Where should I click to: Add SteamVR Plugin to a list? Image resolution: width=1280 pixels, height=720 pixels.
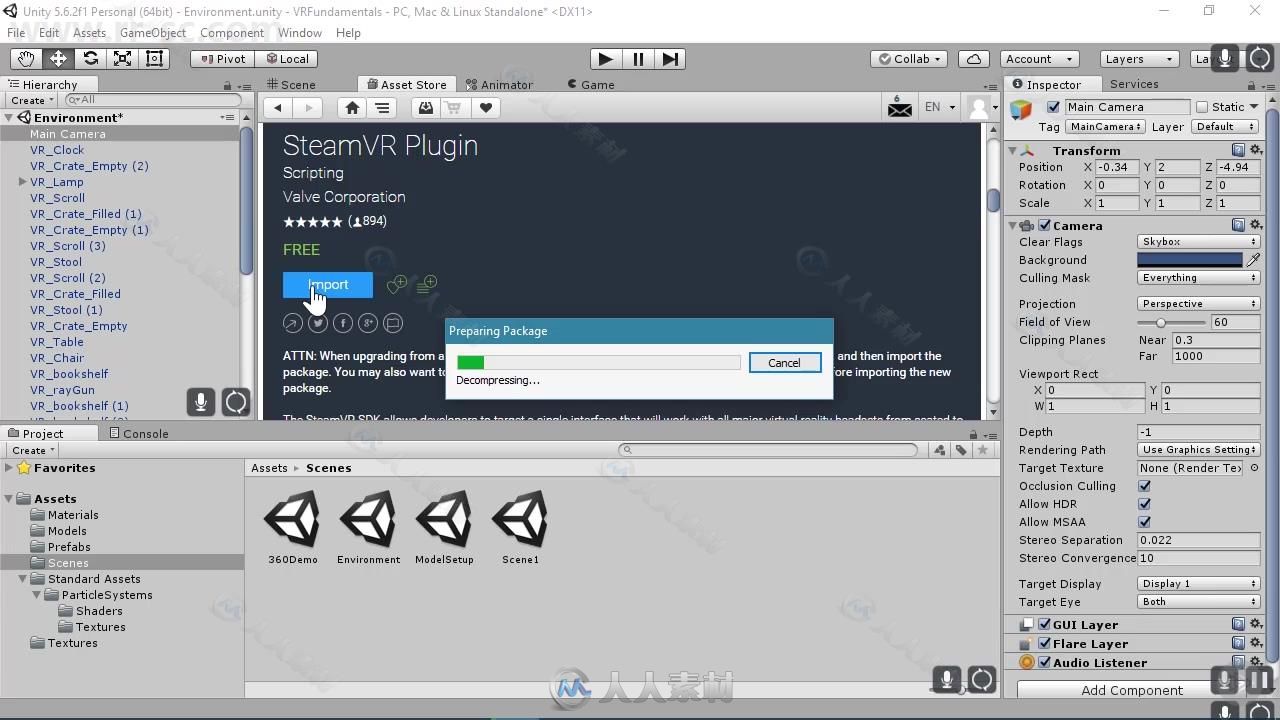click(x=427, y=284)
